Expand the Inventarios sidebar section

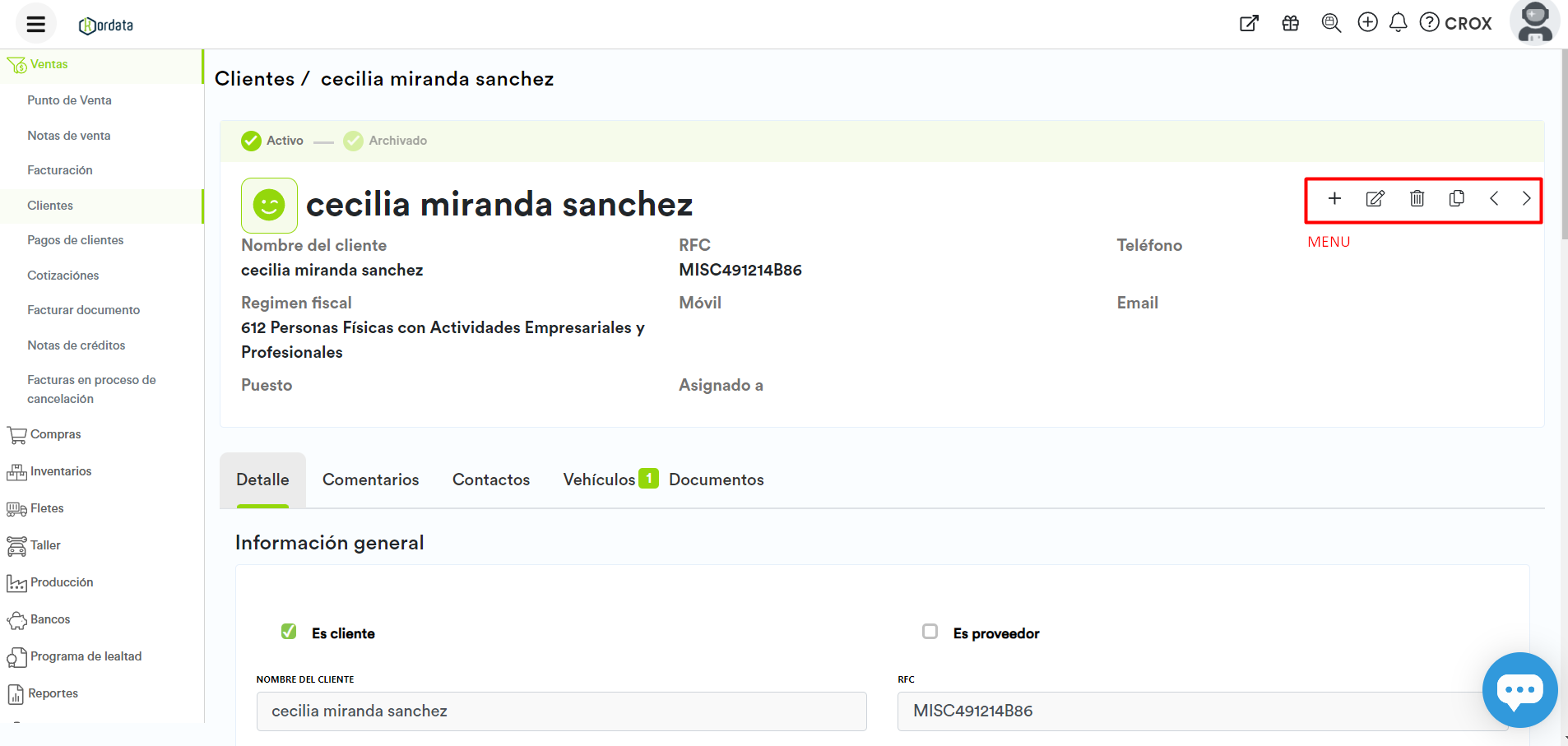(60, 471)
